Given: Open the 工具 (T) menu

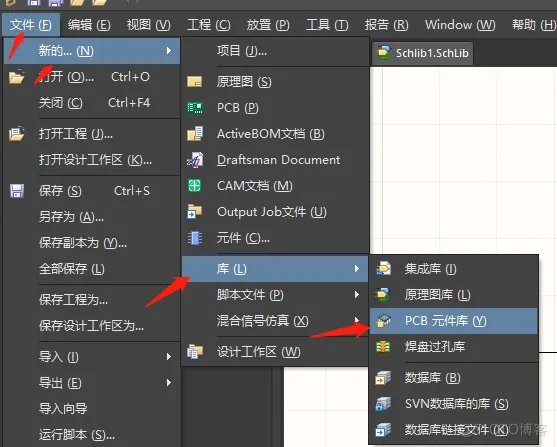Looking at the screenshot, I should point(327,25).
